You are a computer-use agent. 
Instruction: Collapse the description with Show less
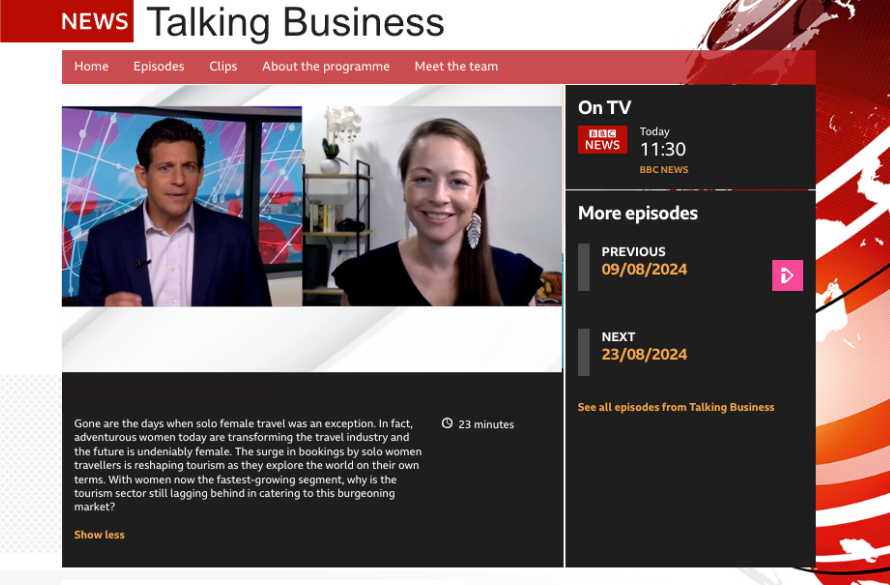pos(99,535)
